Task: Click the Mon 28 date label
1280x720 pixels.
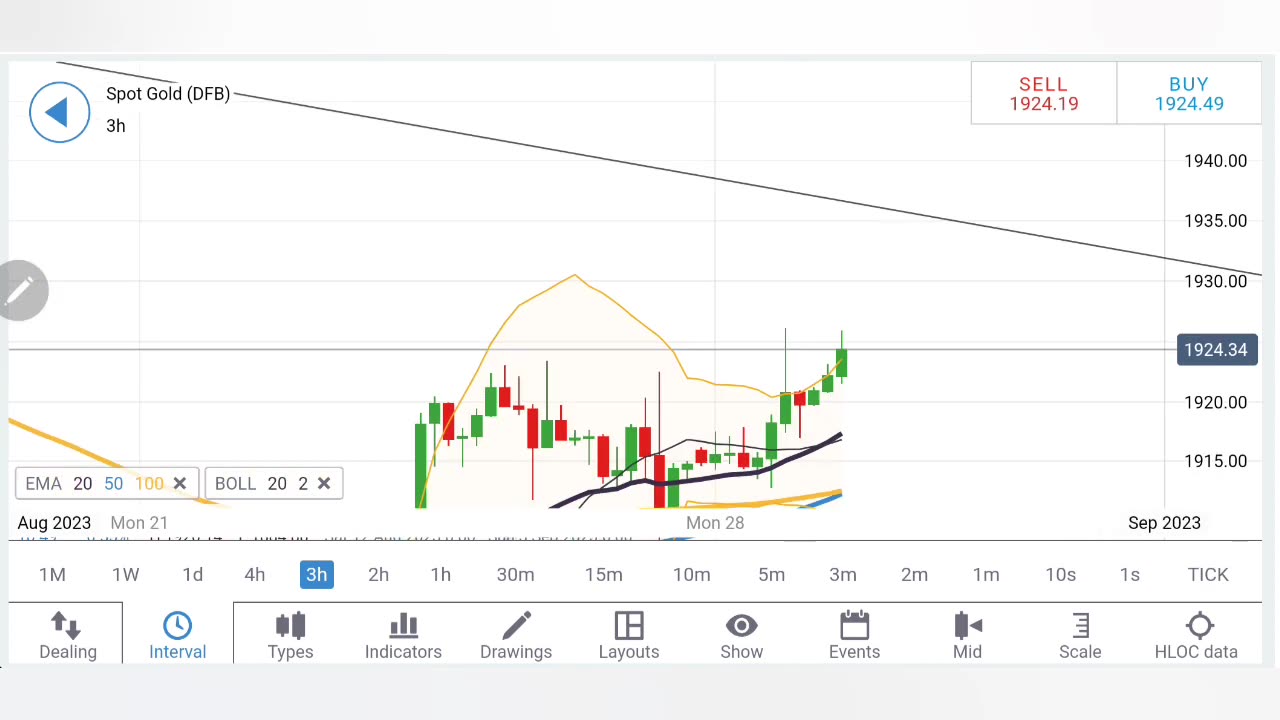Action: 715,523
